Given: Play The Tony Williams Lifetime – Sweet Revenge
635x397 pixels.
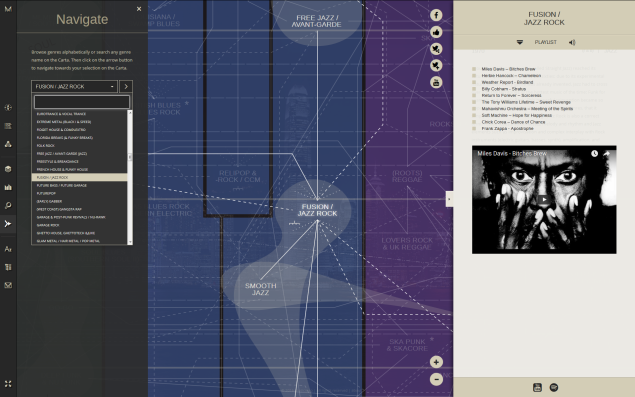Looking at the screenshot, I should point(526,102).
